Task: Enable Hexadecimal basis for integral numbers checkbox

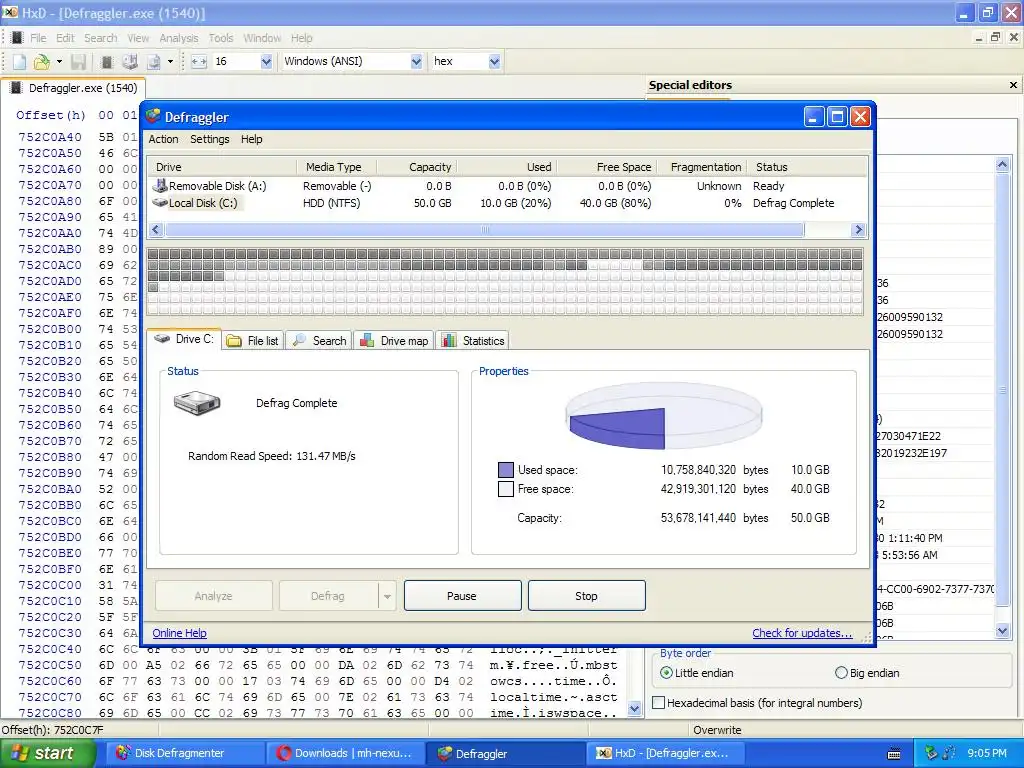Action: pos(659,703)
